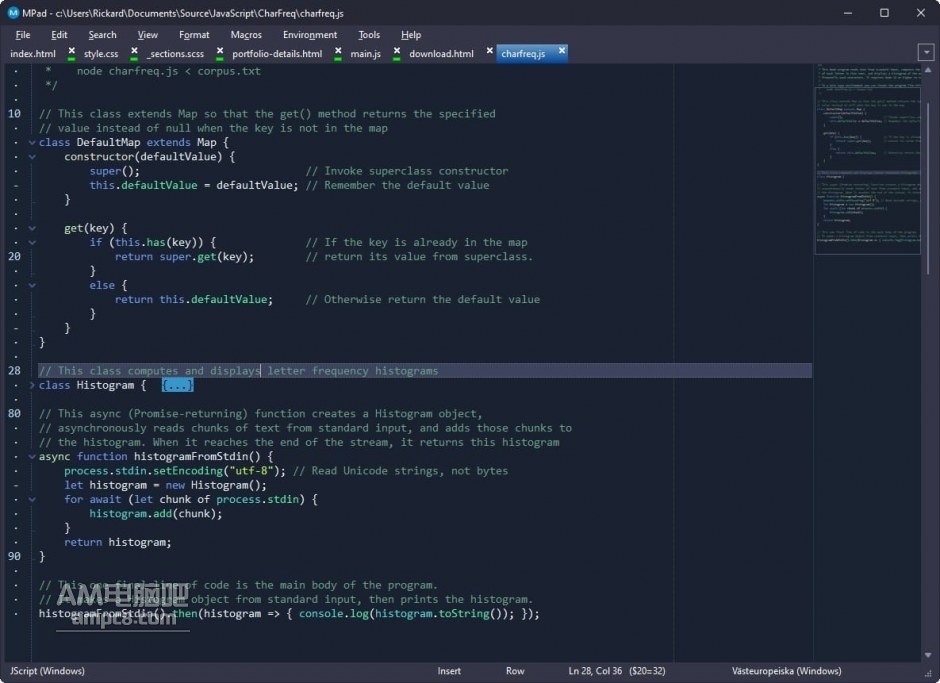Close the charfreq.js tab

[562, 51]
